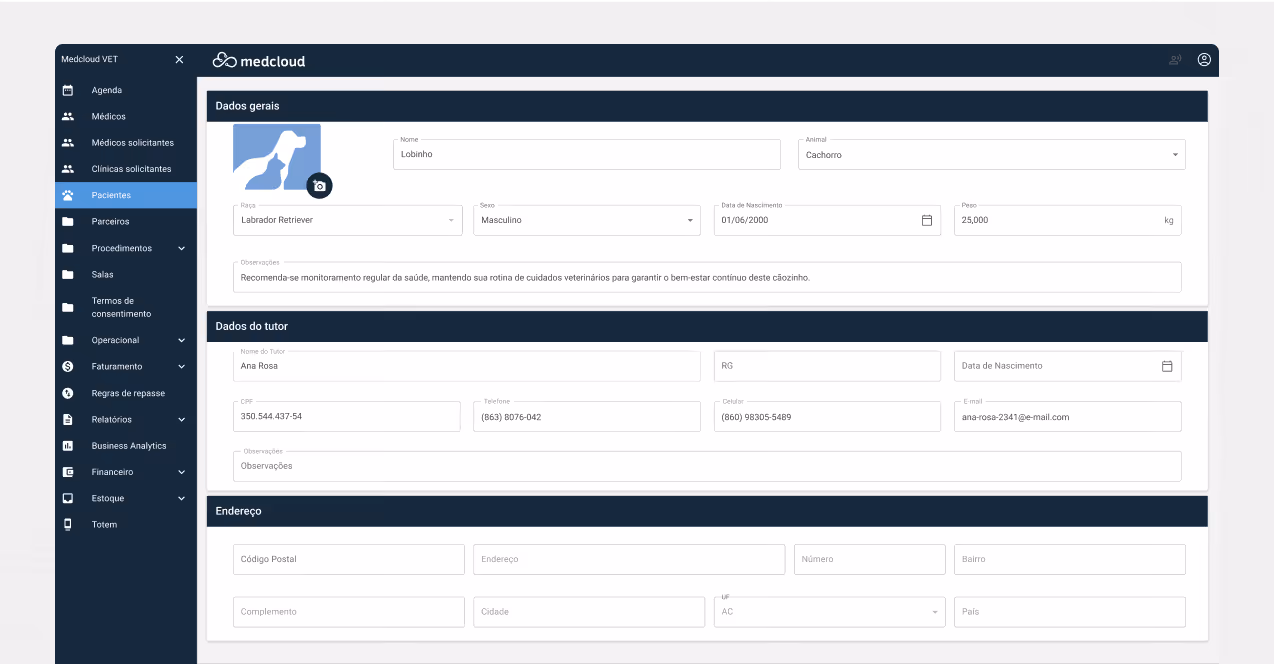Click the Business Analytics chart icon

coord(68,446)
